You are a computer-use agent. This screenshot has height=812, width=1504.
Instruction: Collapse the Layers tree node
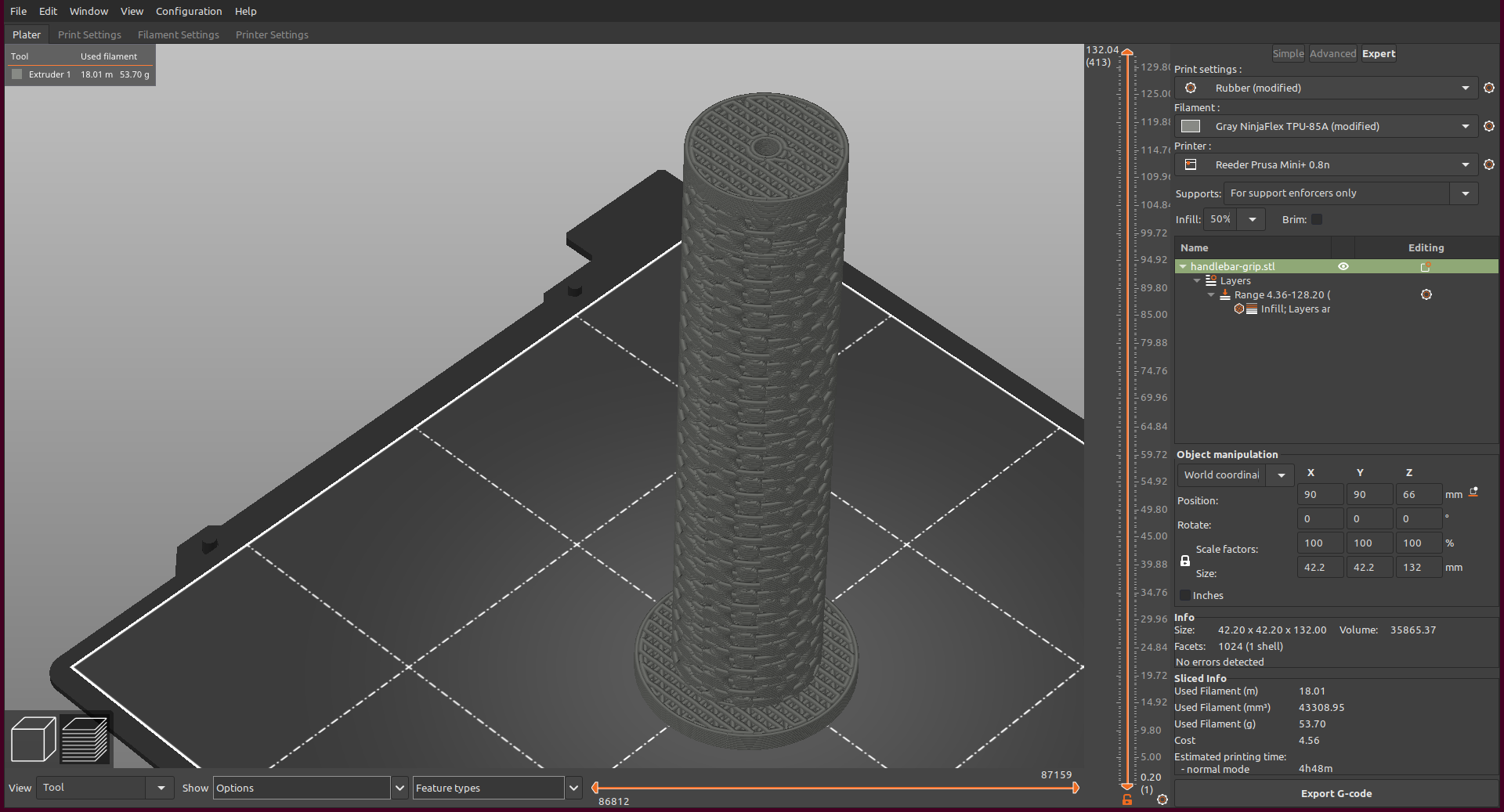[1197, 281]
